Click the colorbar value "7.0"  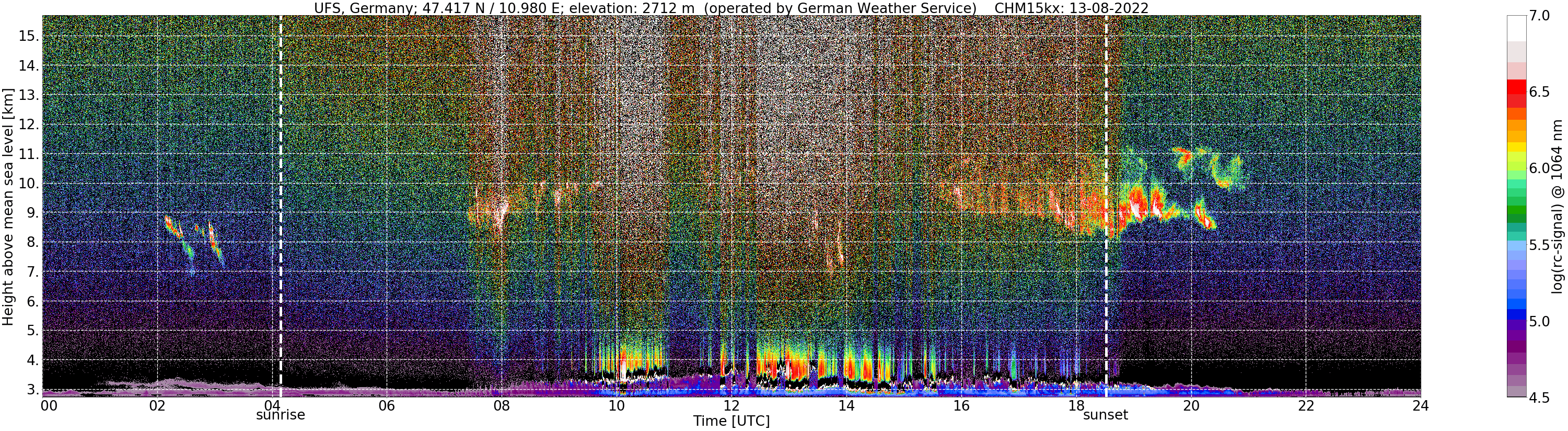[x=1539, y=16]
